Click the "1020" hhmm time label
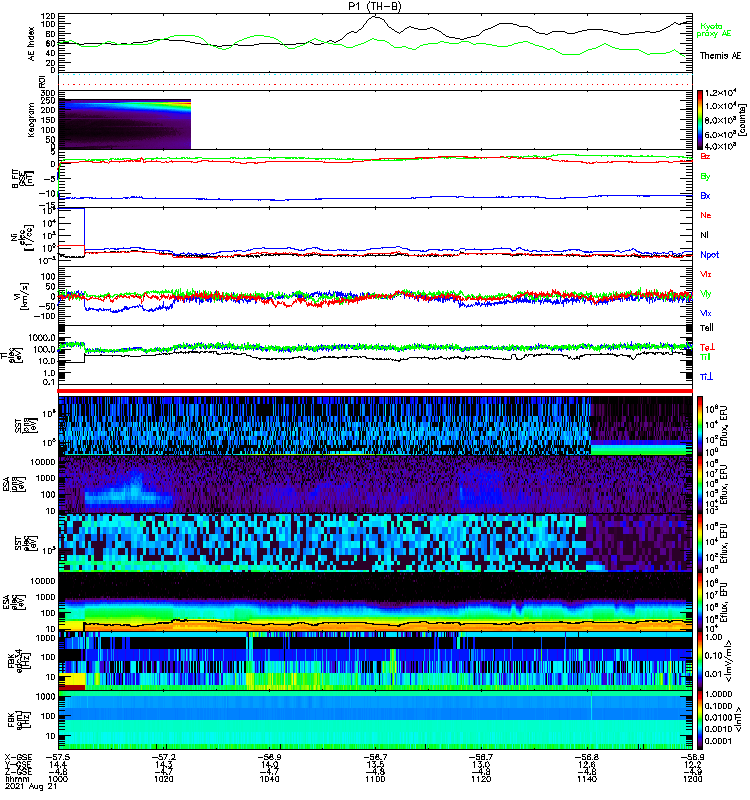 (x=163, y=779)
